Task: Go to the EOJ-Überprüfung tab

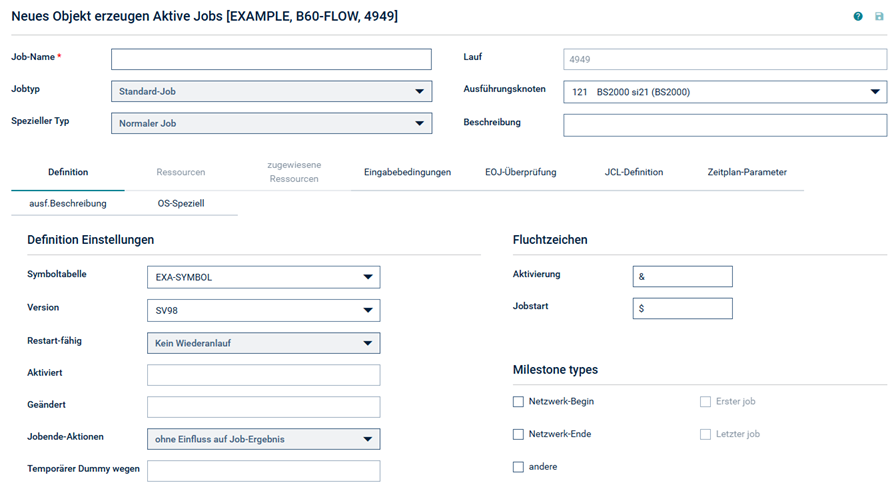Action: [520, 172]
